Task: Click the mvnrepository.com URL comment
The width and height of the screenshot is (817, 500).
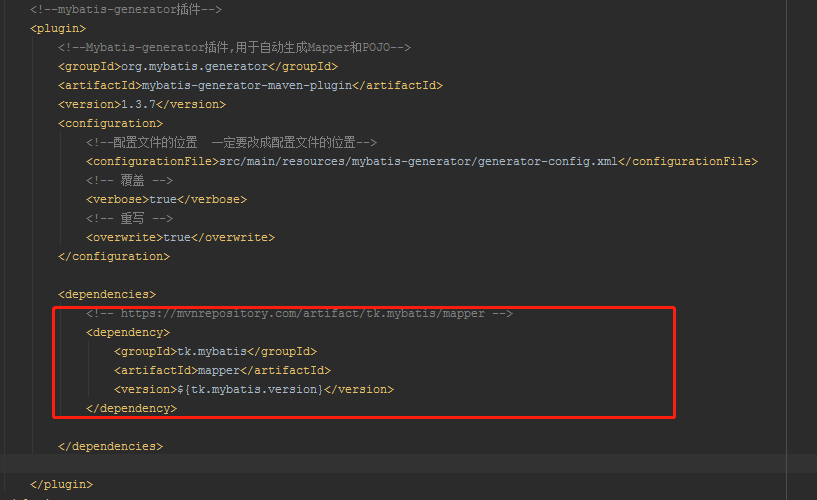Action: pos(300,314)
